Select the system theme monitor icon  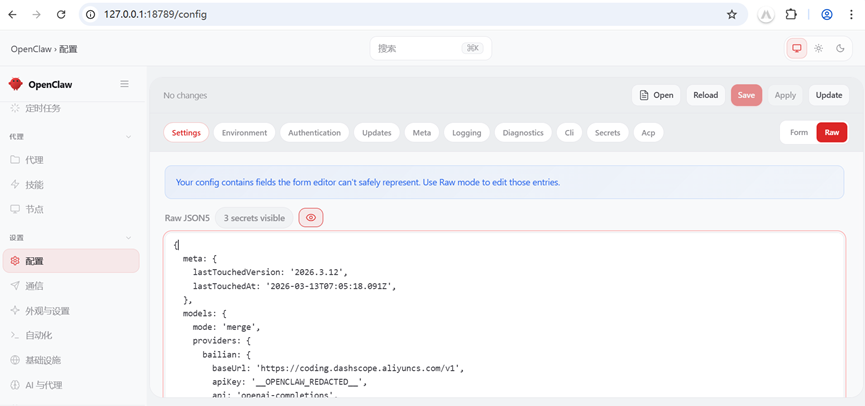click(797, 49)
